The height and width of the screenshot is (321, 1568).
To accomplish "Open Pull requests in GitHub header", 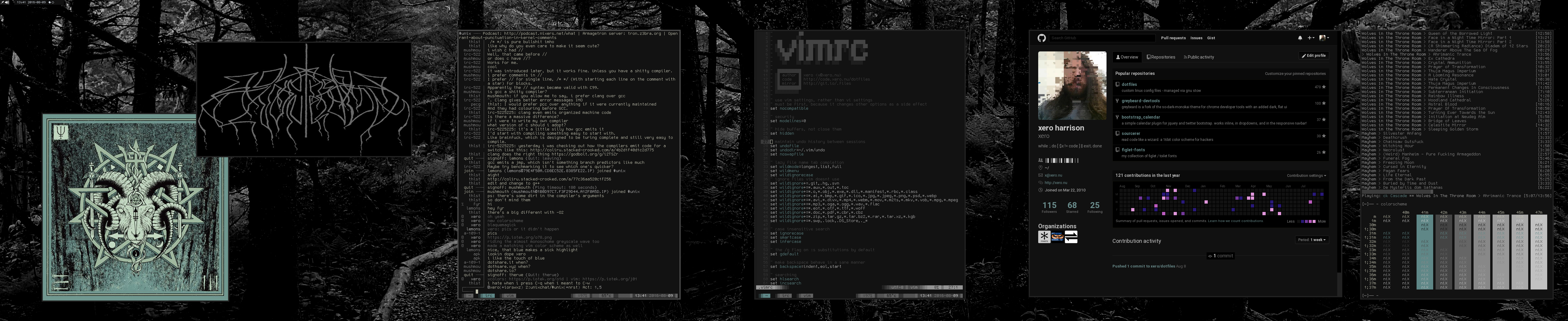I will tap(1173, 38).
